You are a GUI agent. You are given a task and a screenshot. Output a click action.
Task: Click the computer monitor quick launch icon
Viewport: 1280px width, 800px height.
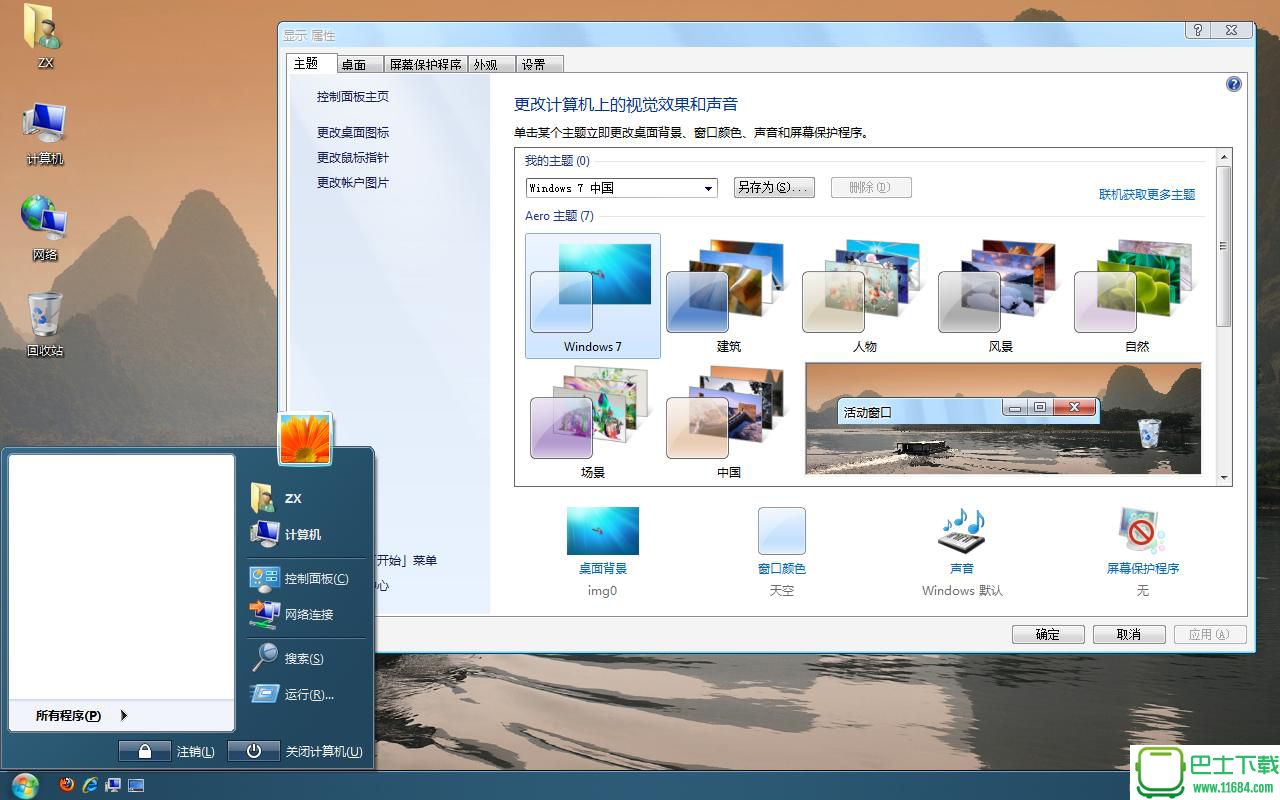[x=113, y=785]
